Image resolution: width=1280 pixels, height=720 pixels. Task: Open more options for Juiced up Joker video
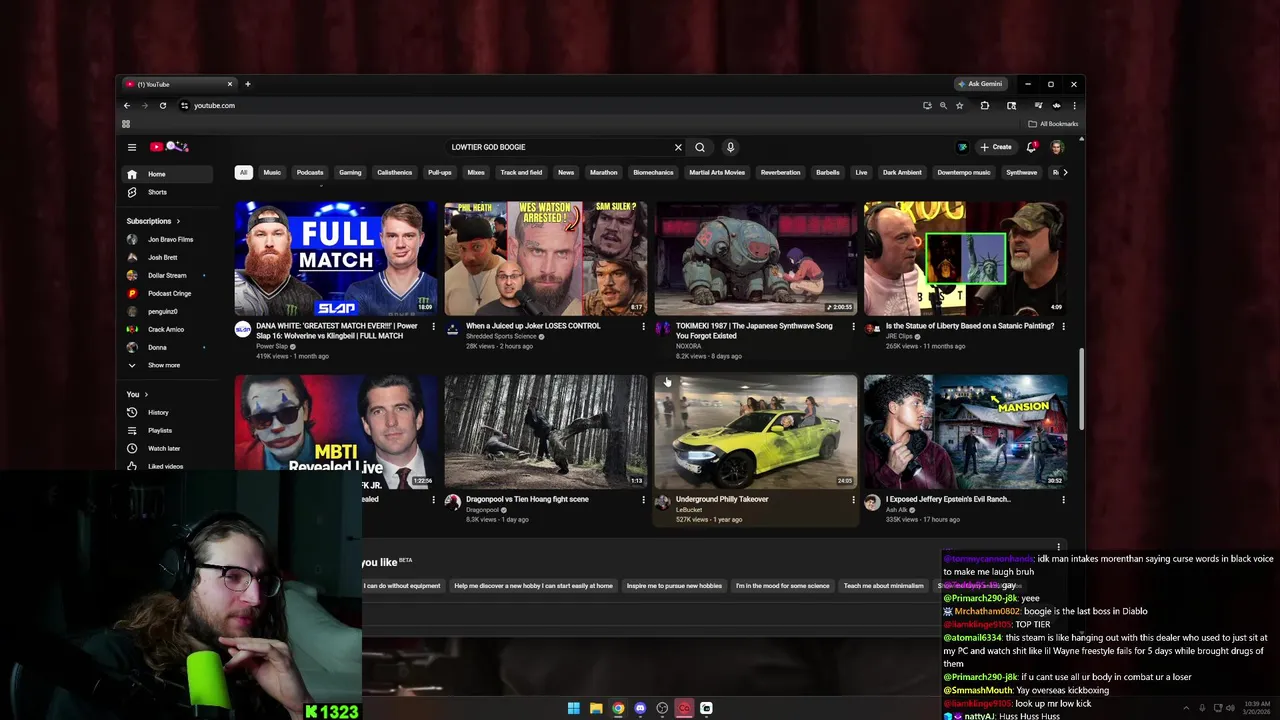point(643,326)
